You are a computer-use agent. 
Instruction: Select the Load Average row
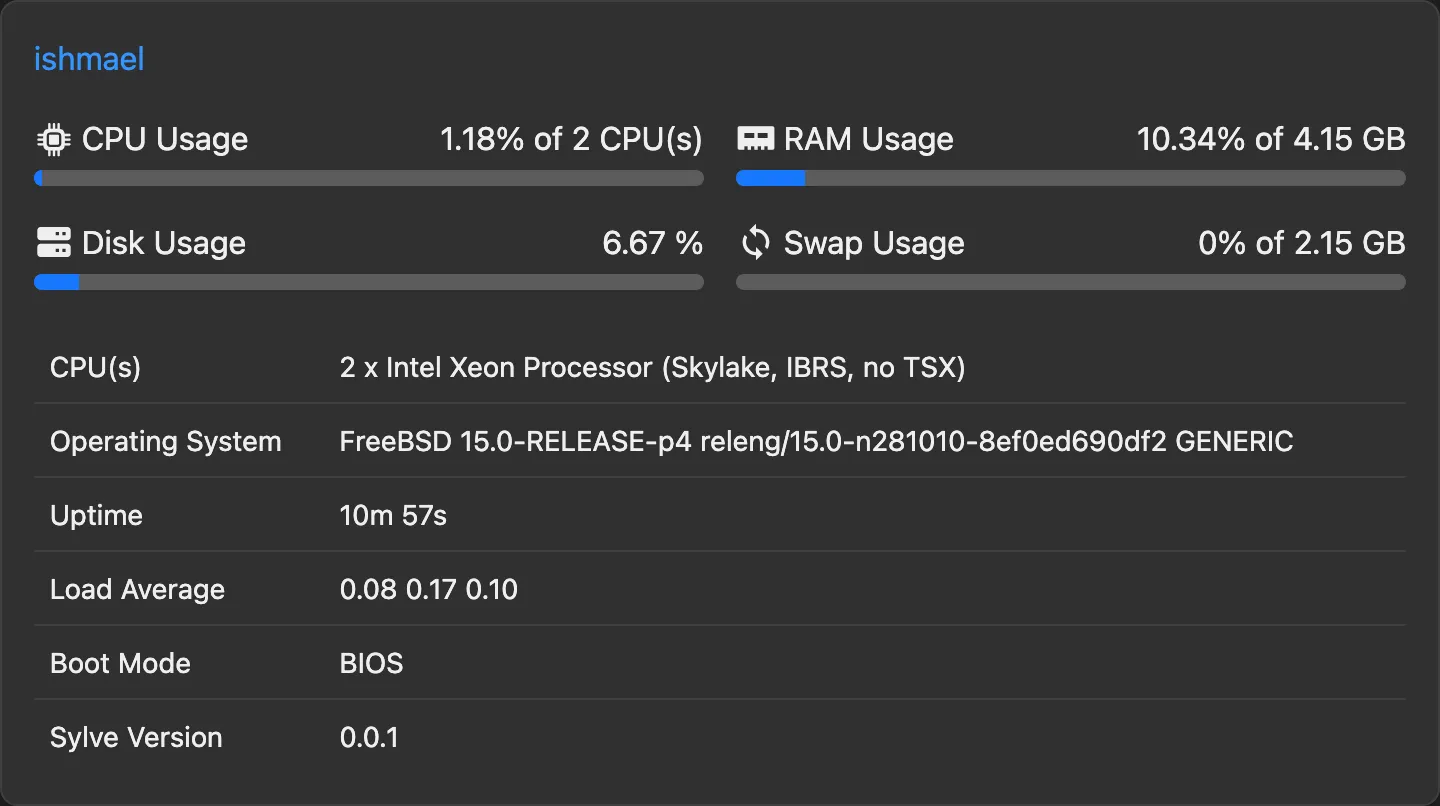tap(429, 589)
